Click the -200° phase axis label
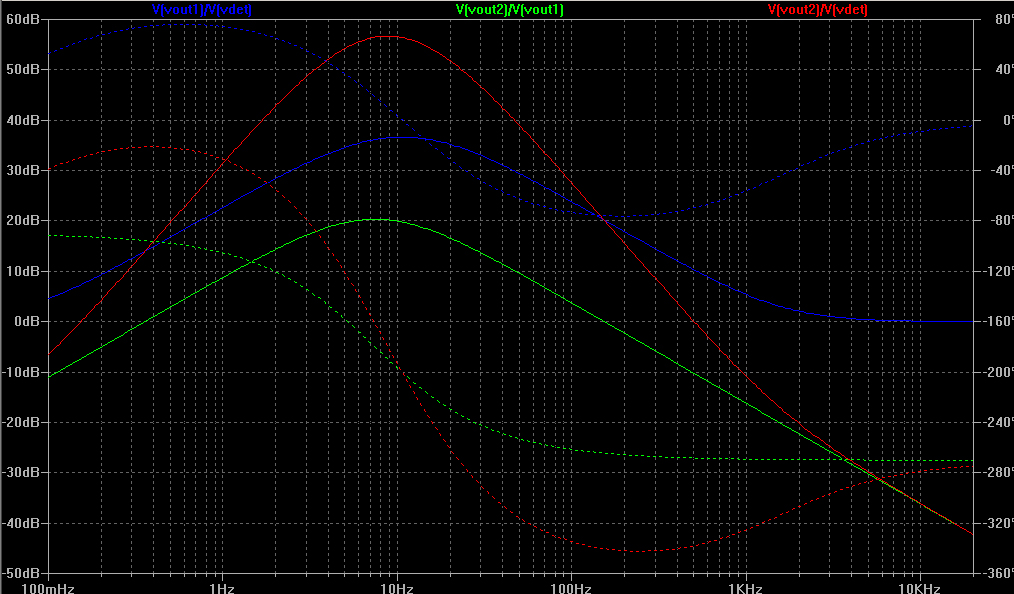1014x594 pixels. (996, 372)
